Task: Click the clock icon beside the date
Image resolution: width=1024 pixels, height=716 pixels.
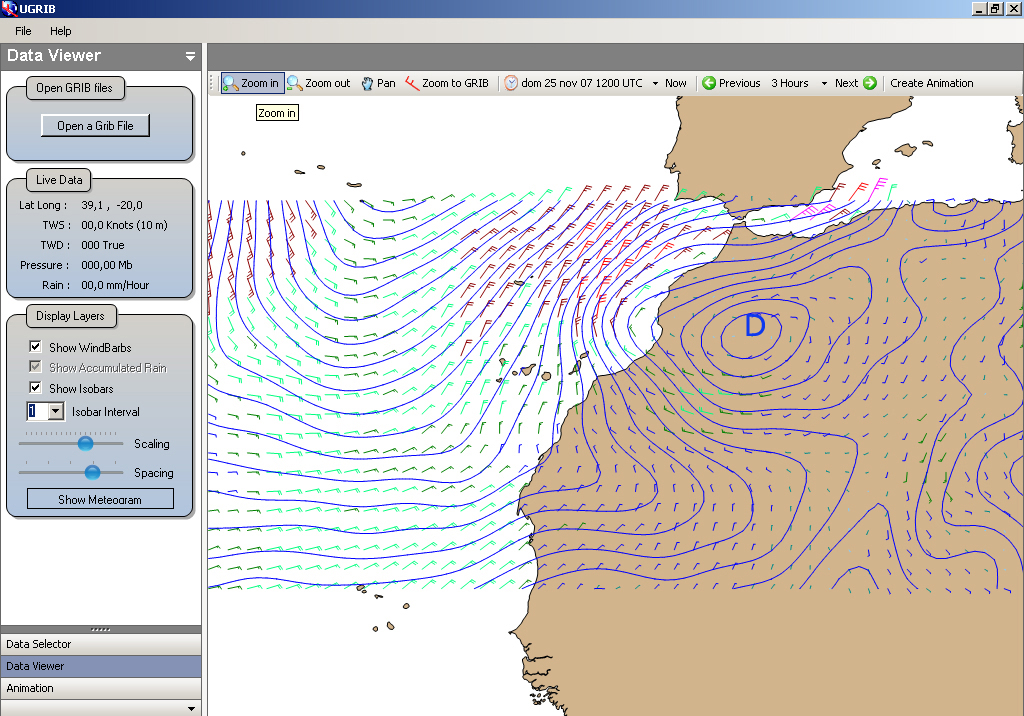Action: (511, 83)
